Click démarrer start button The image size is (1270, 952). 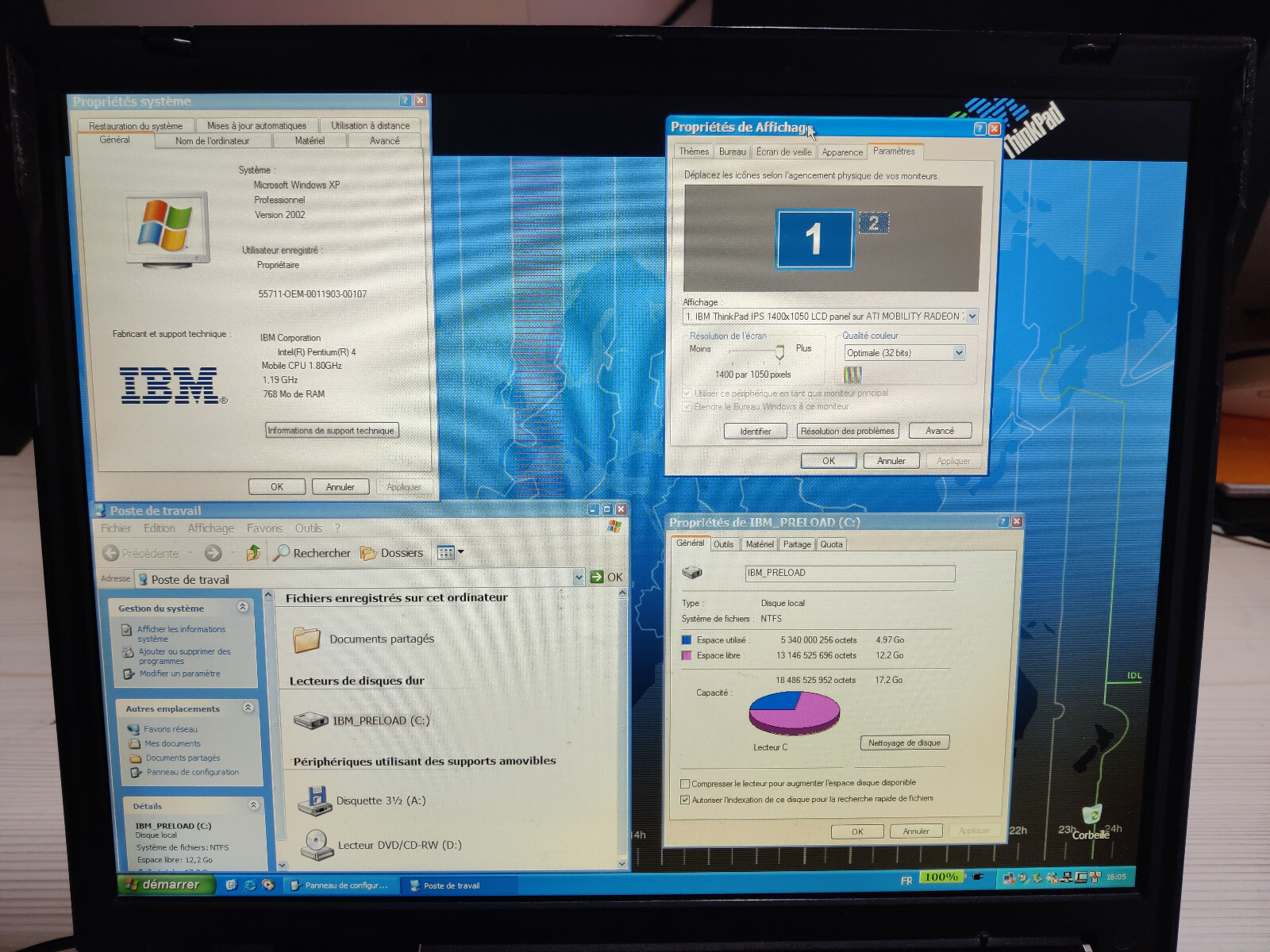[x=166, y=885]
